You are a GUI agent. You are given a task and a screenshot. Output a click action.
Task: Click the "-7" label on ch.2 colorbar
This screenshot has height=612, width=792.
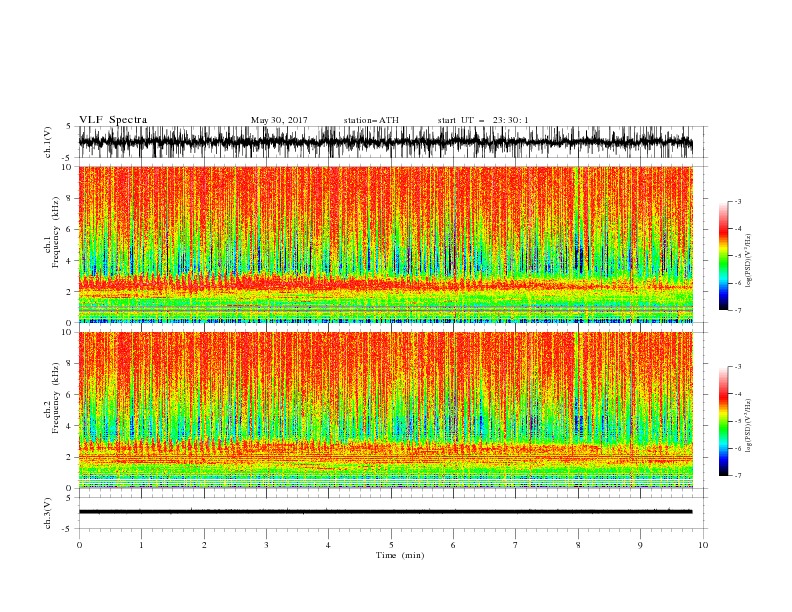coord(738,475)
